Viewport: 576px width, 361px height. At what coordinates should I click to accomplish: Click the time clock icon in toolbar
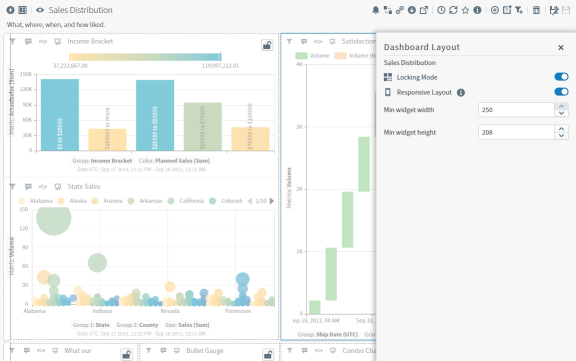(x=441, y=10)
